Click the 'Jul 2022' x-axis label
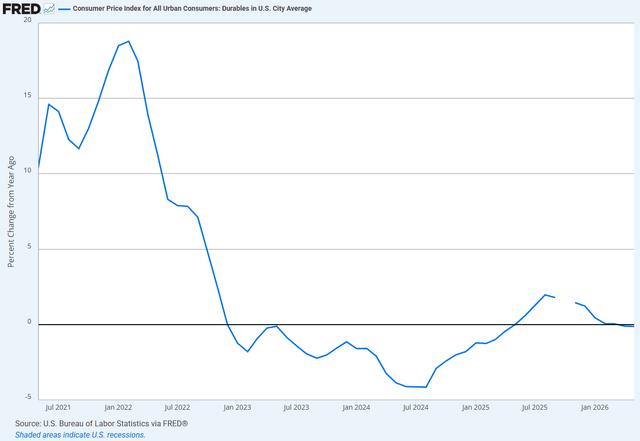The width and height of the screenshot is (640, 441). (x=177, y=407)
